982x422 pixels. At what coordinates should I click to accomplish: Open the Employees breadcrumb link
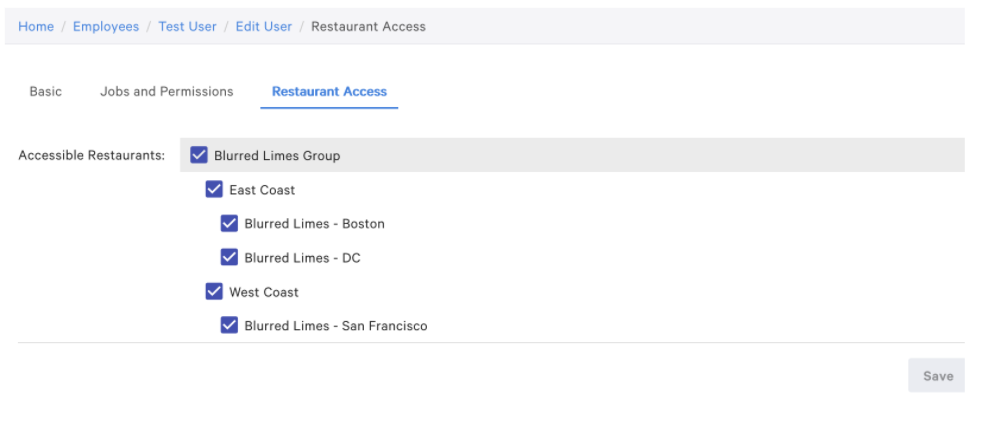click(106, 27)
